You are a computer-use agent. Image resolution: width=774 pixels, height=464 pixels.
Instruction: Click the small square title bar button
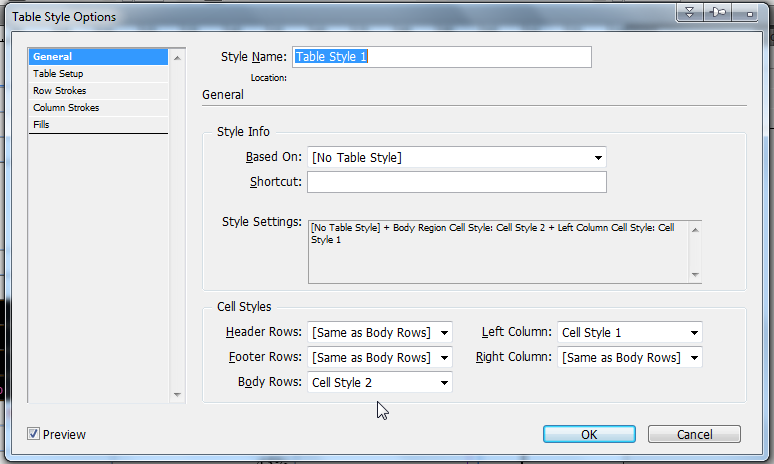pos(747,12)
